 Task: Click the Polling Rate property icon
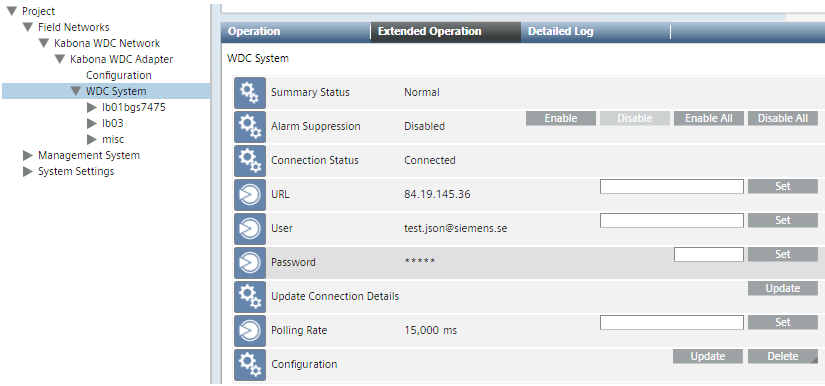[250, 330]
